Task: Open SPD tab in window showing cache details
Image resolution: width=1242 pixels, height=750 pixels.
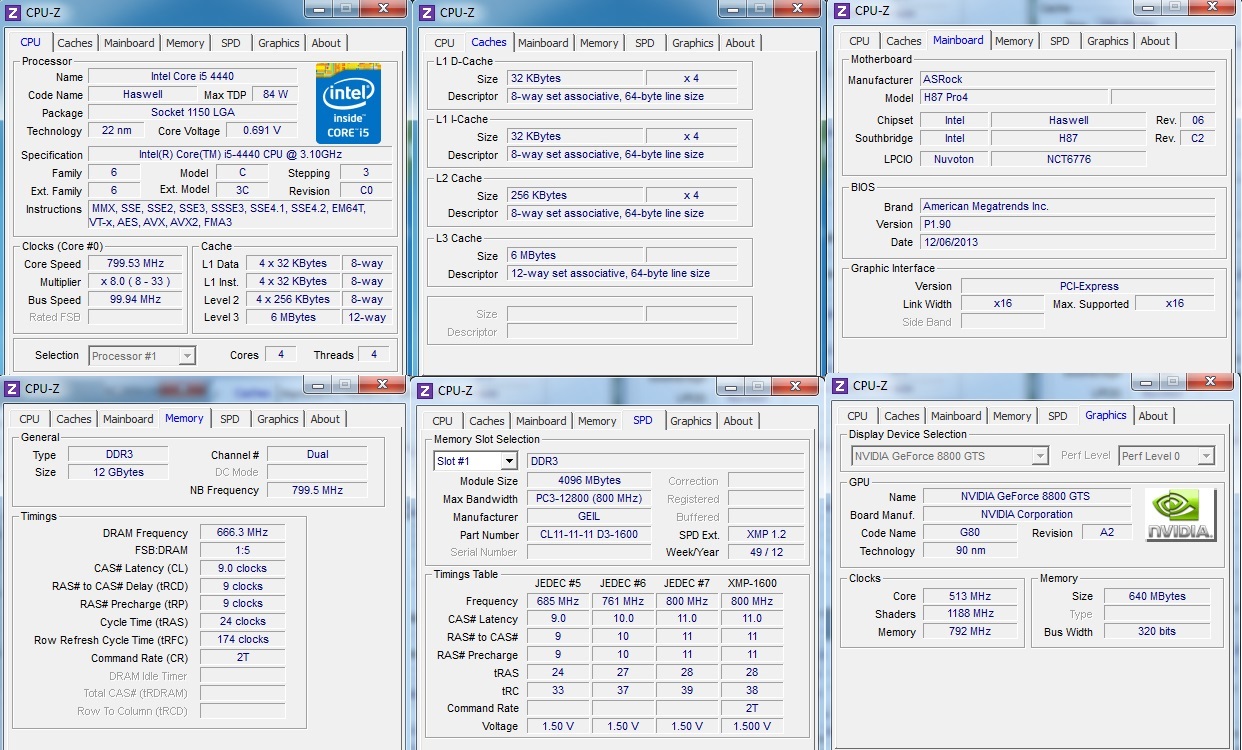Action: tap(645, 43)
